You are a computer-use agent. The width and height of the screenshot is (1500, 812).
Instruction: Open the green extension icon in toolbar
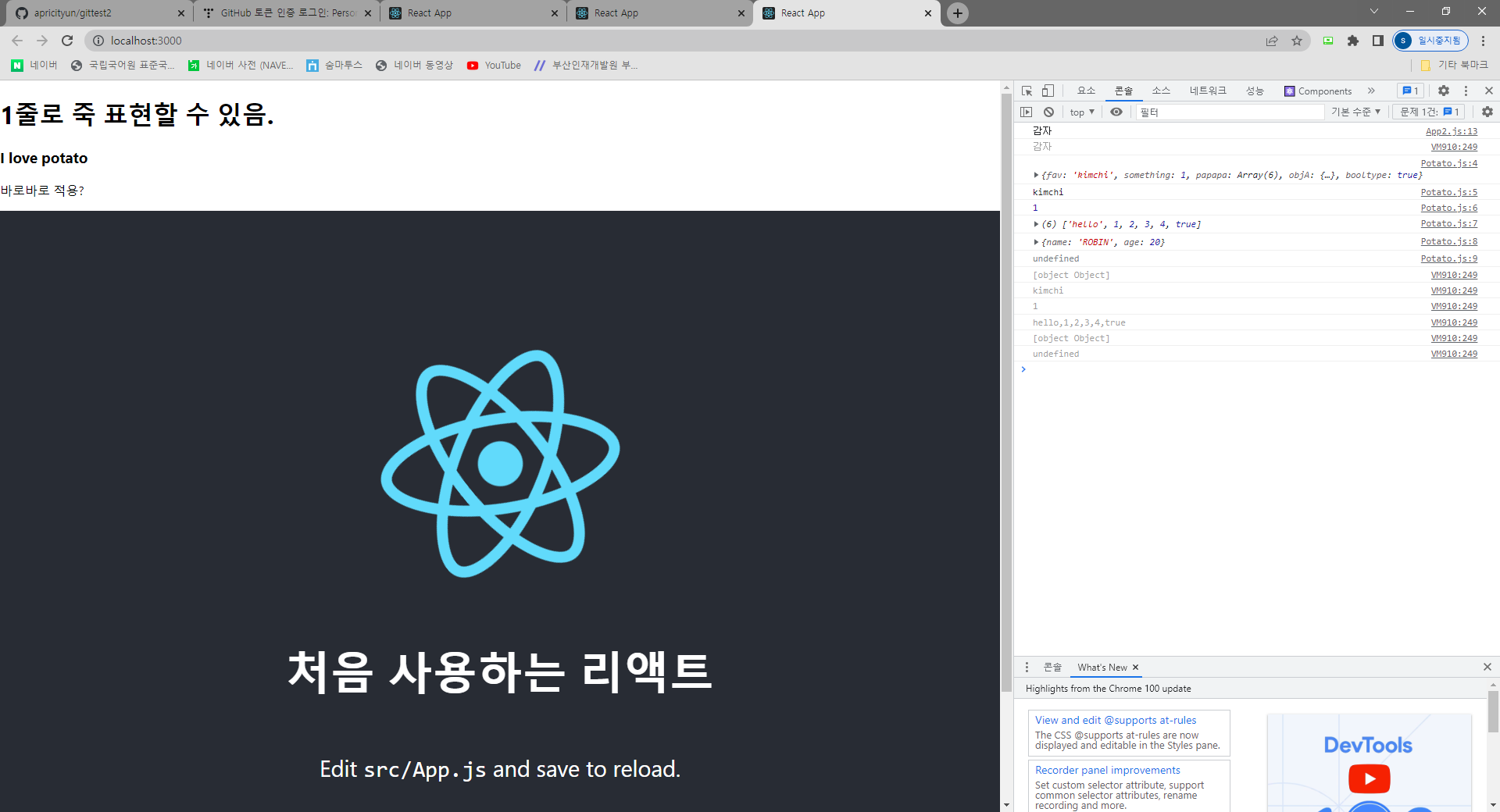[1328, 41]
